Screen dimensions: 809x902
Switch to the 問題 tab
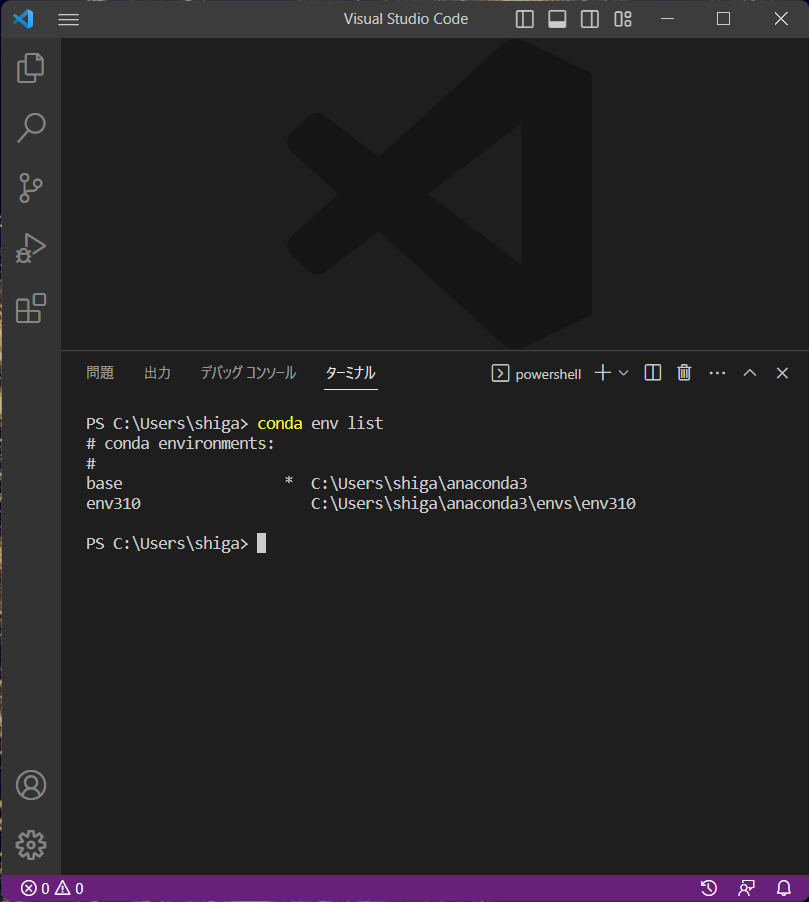click(100, 373)
